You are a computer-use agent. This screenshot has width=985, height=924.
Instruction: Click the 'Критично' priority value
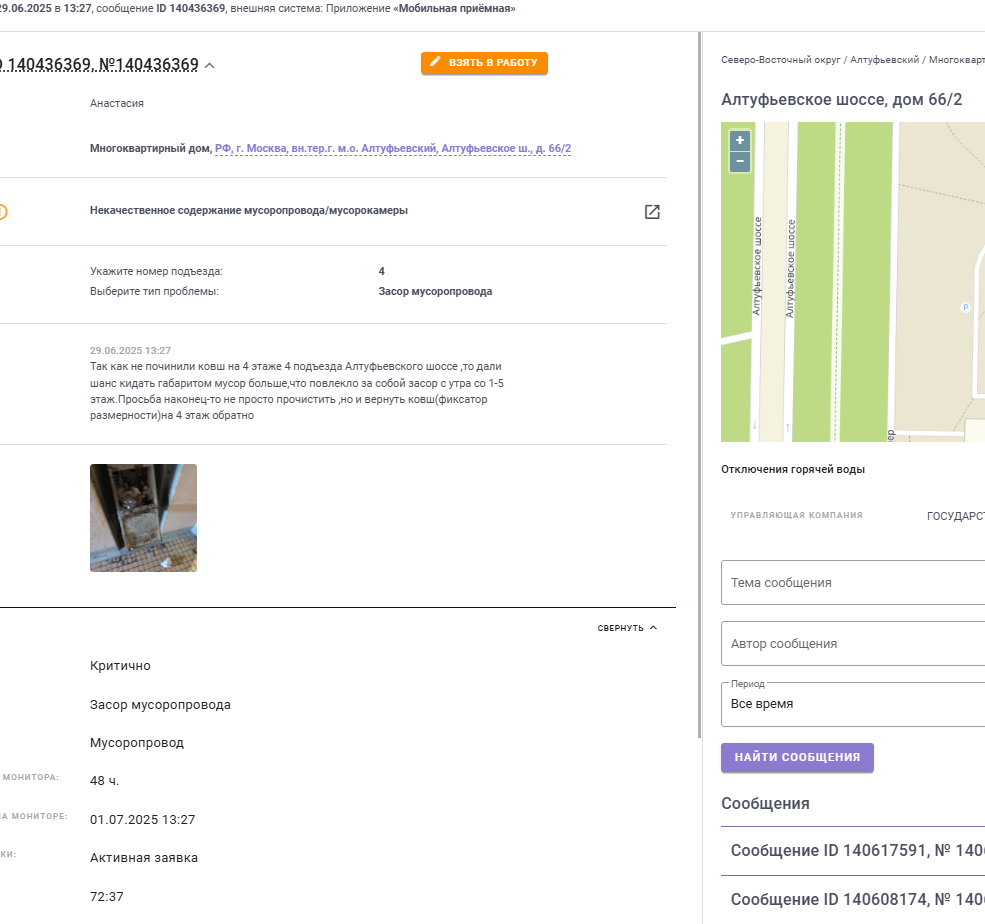pos(120,666)
